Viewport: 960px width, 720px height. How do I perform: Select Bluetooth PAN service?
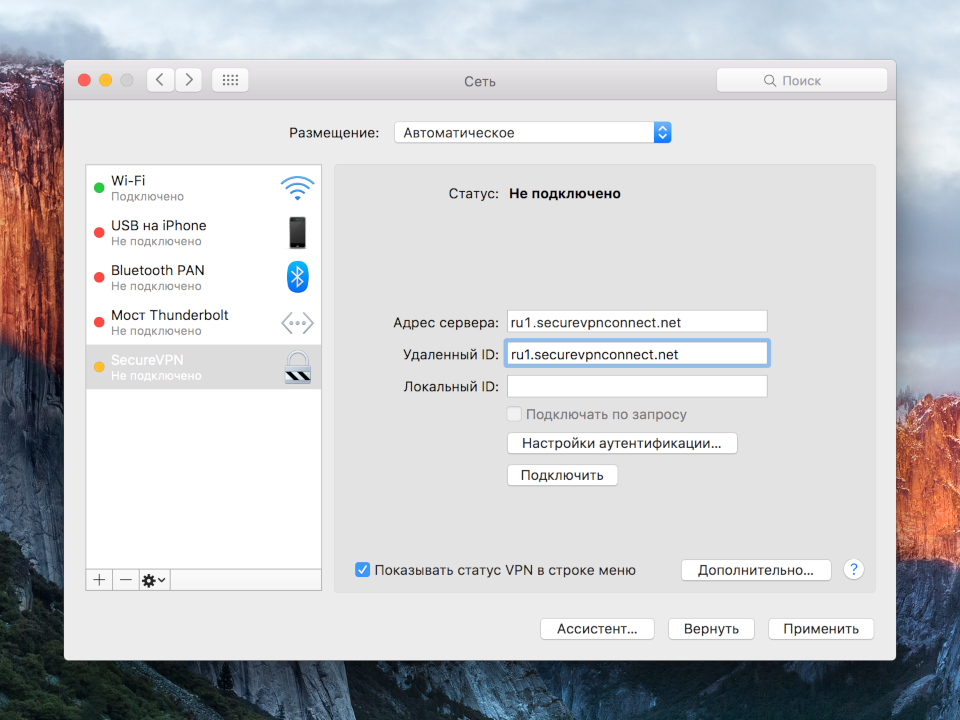(203, 277)
